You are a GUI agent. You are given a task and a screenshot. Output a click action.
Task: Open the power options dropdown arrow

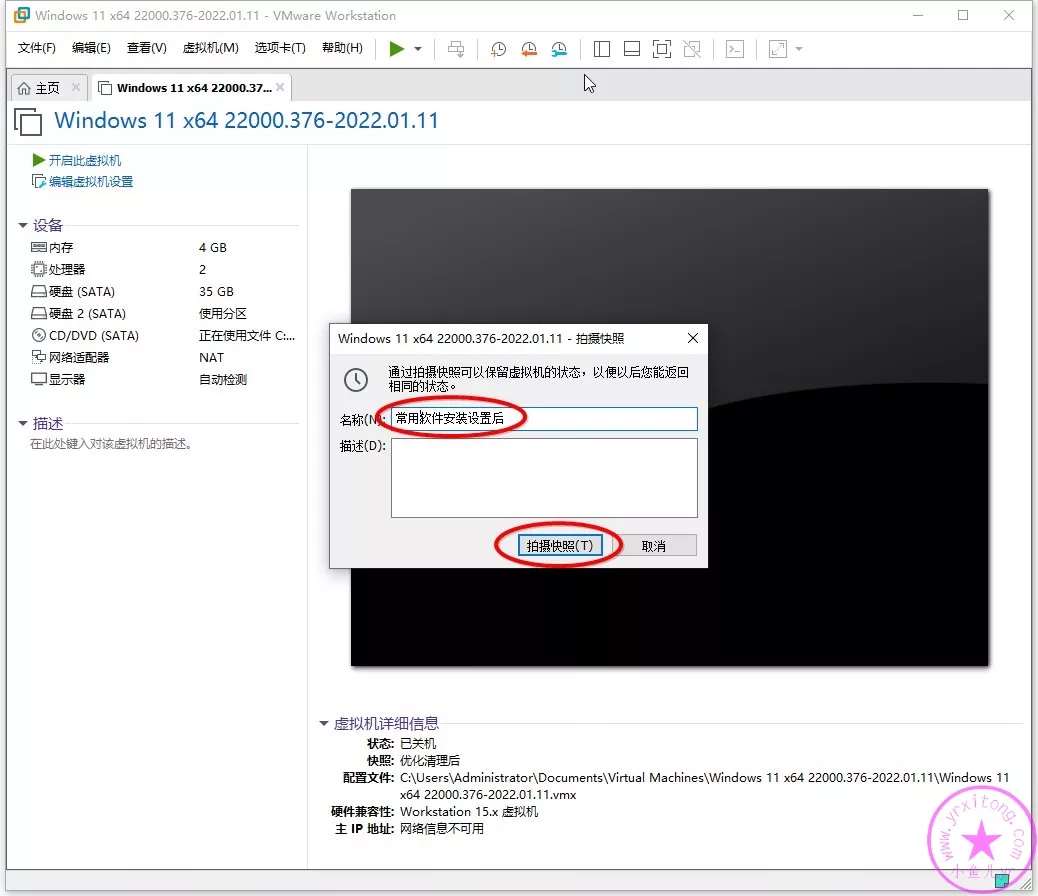[x=418, y=49]
